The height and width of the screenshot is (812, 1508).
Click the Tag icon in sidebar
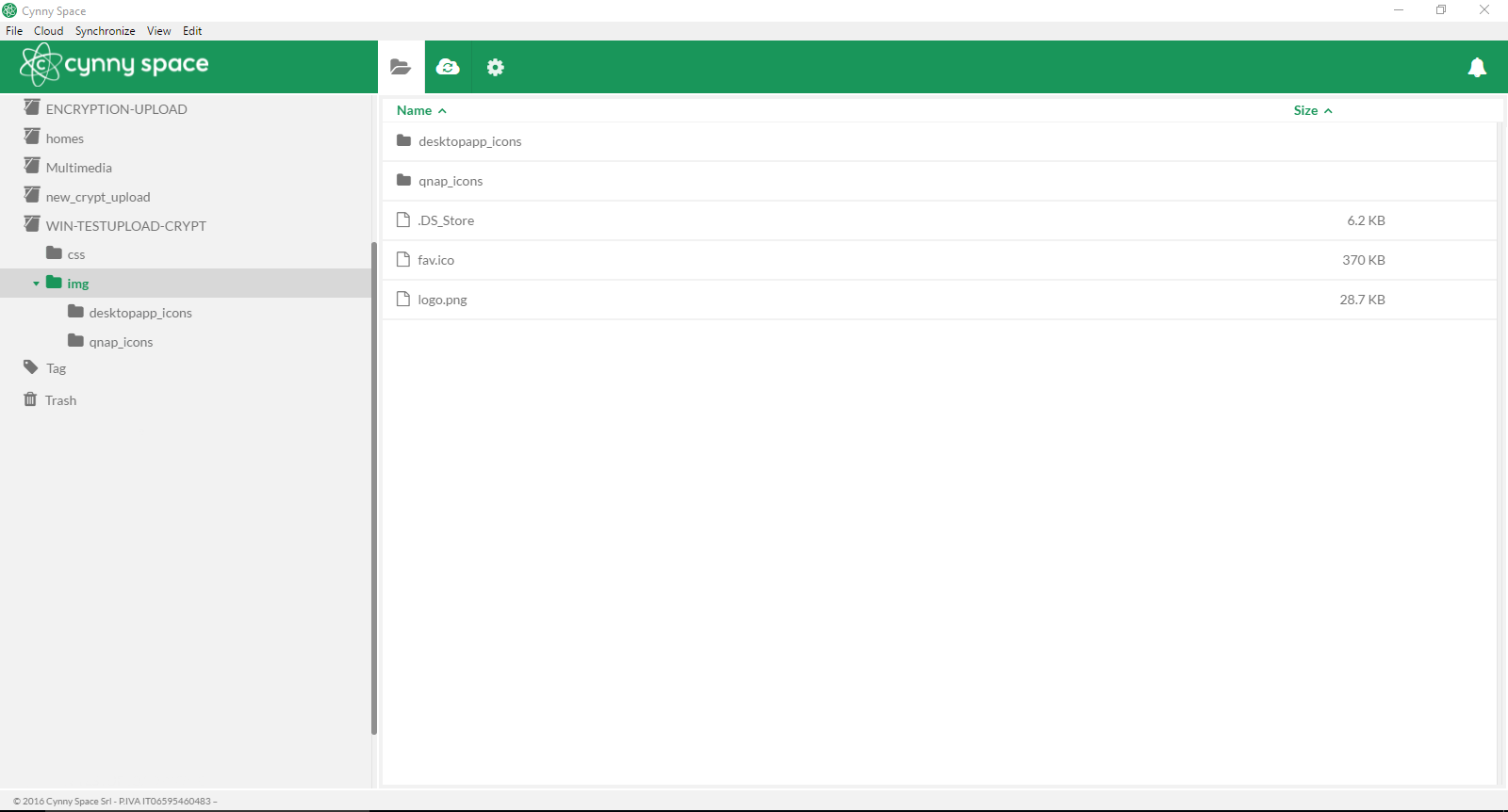point(31,367)
